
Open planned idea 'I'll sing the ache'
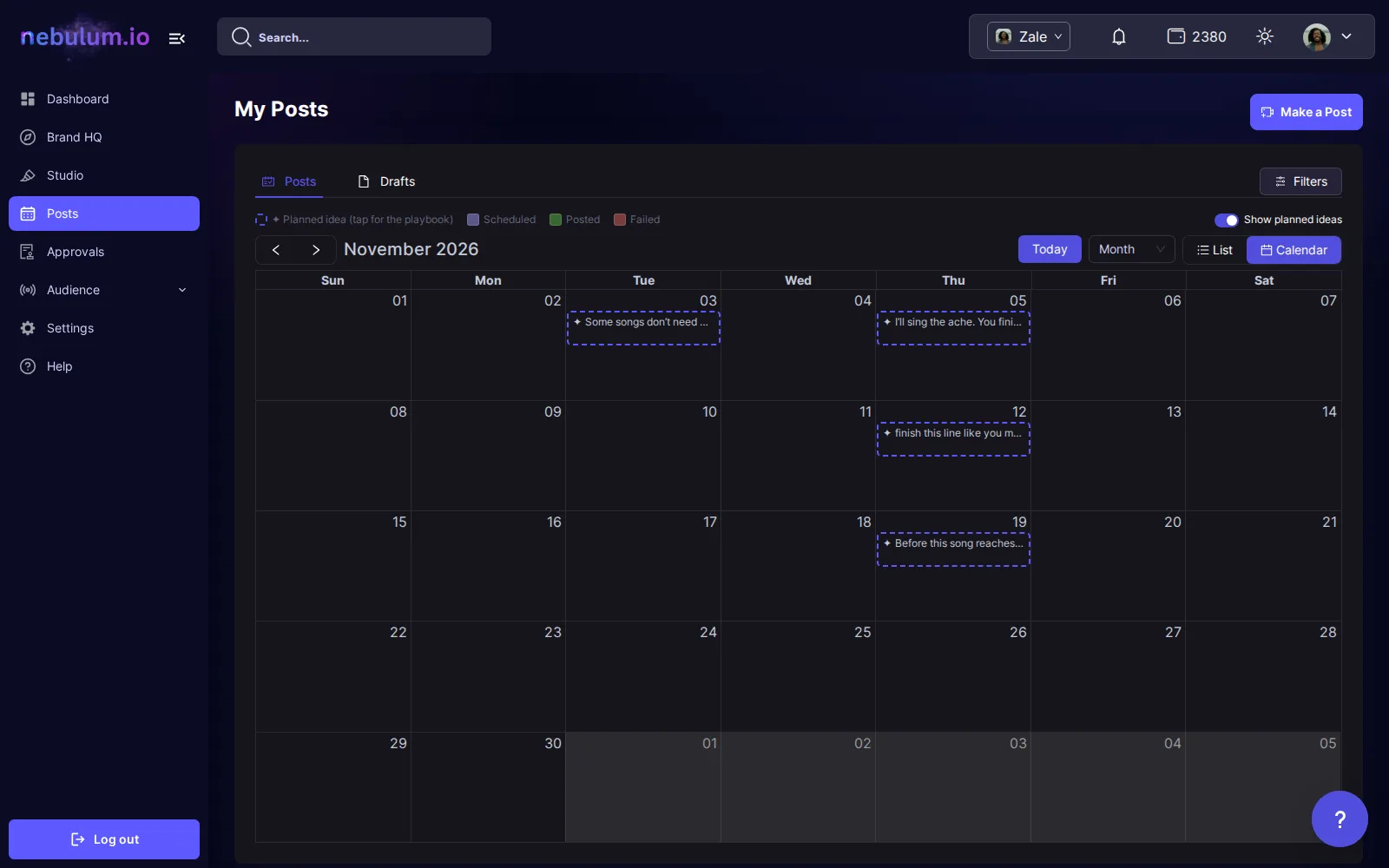pos(953,328)
